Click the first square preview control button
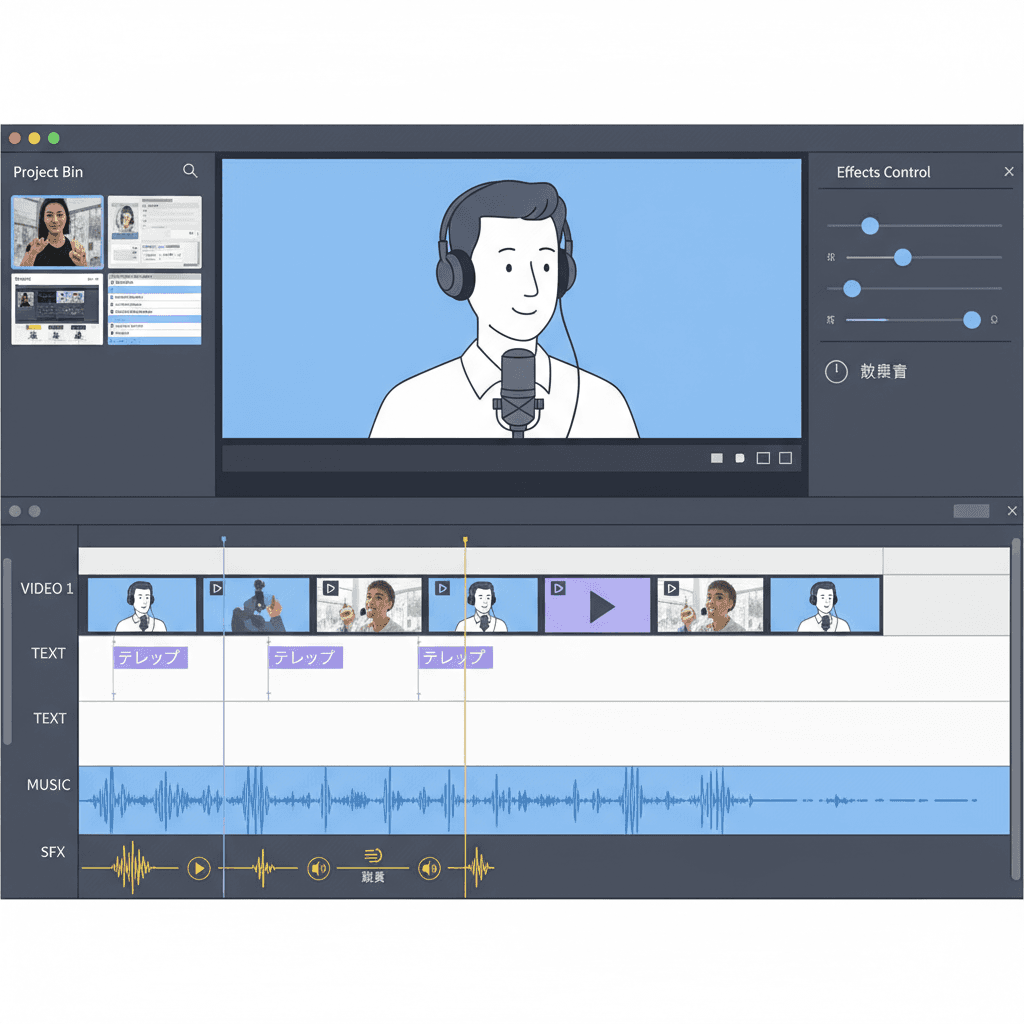Image resolution: width=1024 pixels, height=1024 pixels. pos(716,458)
